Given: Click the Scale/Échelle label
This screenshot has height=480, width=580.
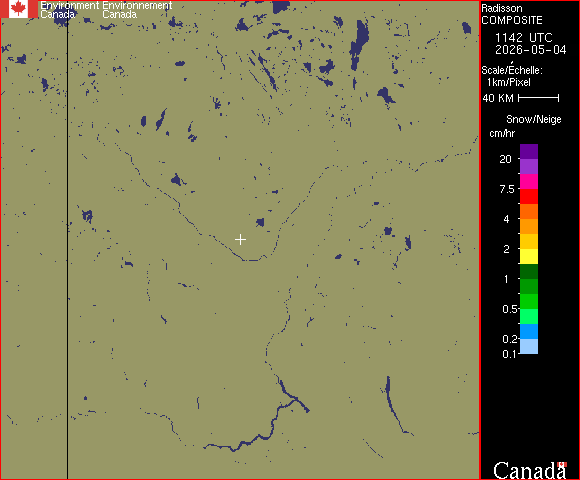Looking at the screenshot, I should [x=512, y=70].
